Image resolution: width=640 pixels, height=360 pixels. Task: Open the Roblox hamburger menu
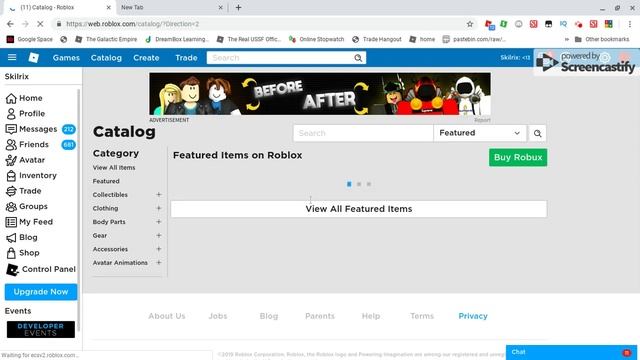coord(12,58)
